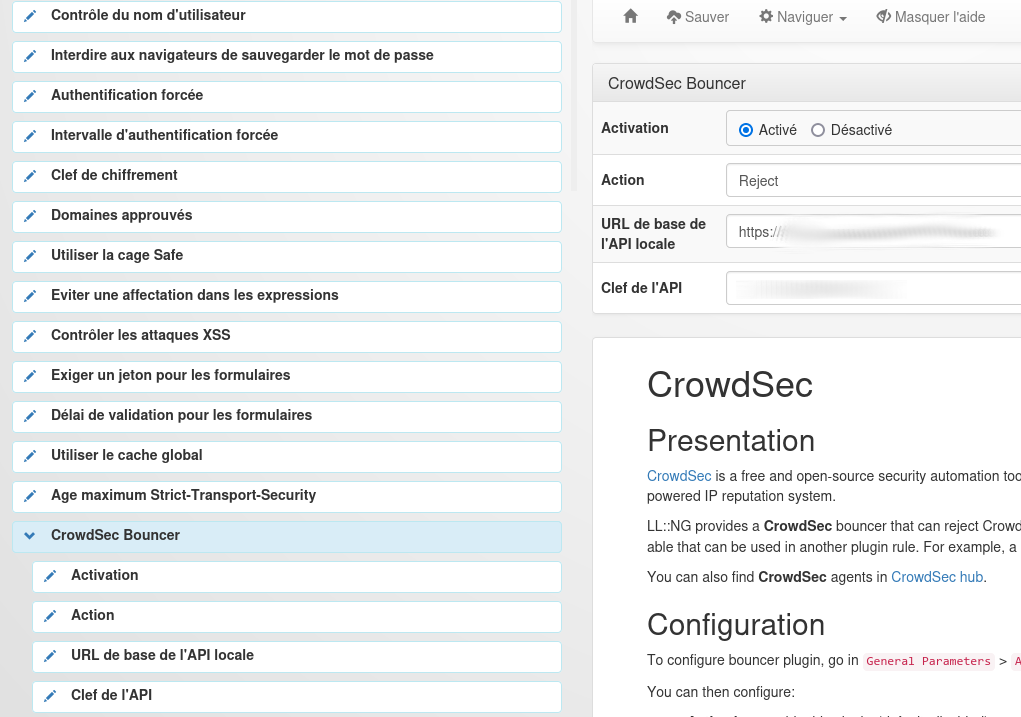Open the CrowdSec hub link

coord(937,577)
